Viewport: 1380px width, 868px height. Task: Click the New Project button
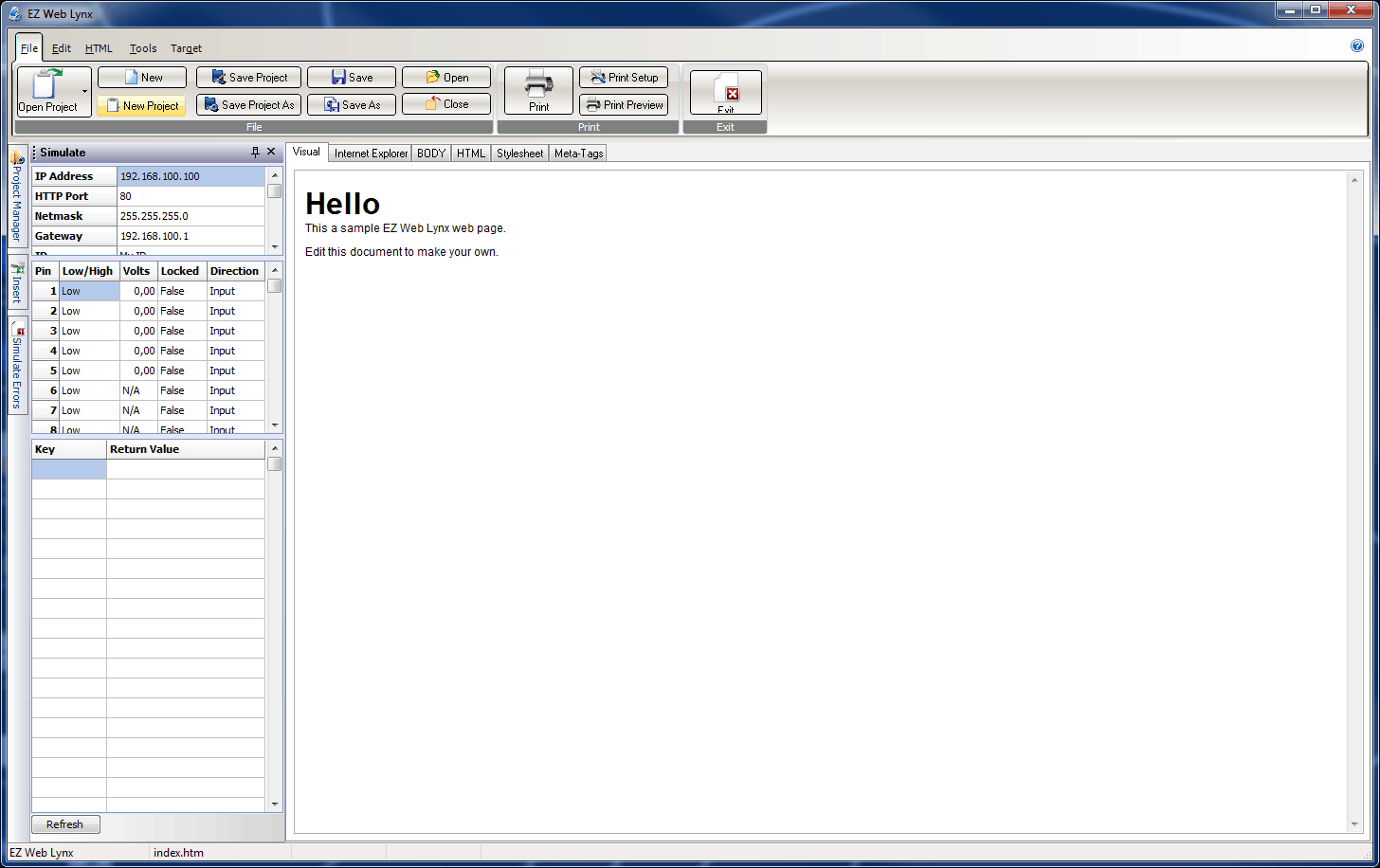(141, 106)
